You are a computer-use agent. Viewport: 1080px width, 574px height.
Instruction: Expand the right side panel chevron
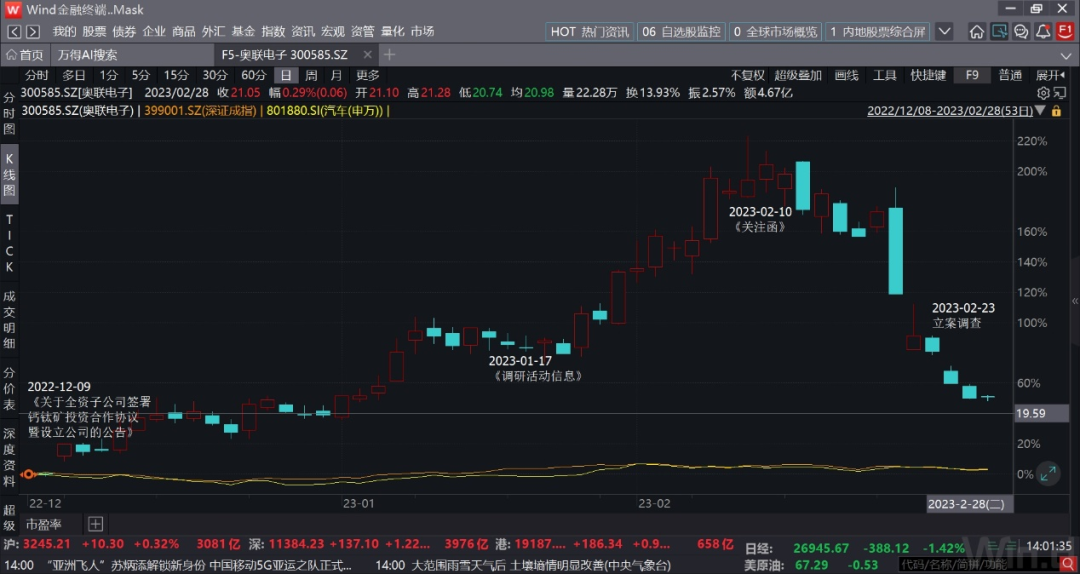click(x=1075, y=301)
